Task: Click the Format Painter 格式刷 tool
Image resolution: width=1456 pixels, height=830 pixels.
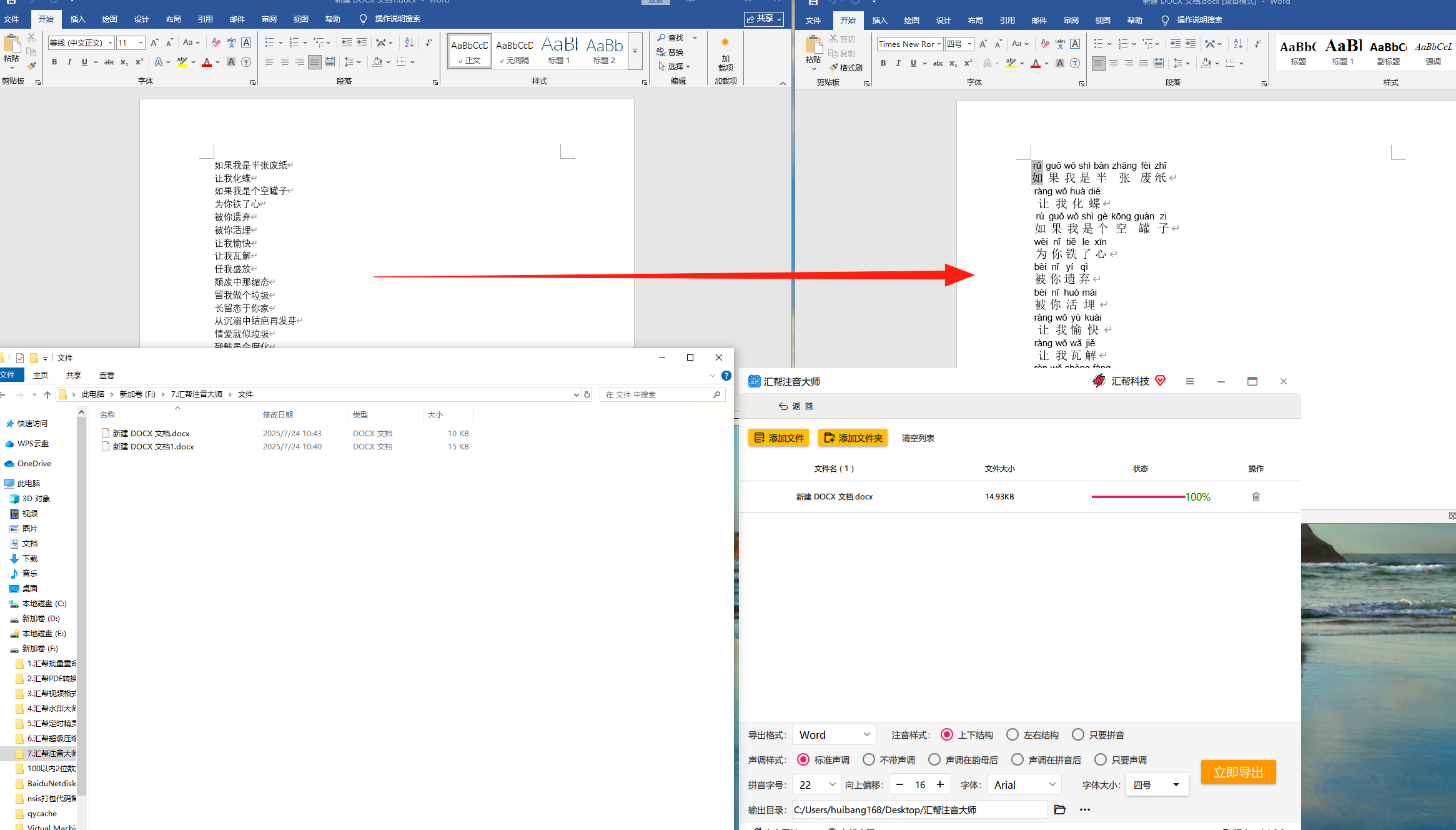Action: (x=846, y=67)
